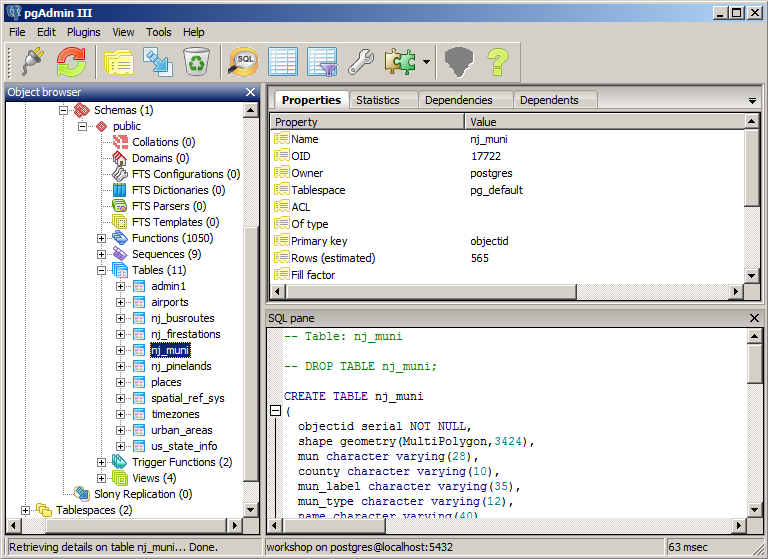
Task: Click the Collations node icon
Action: pos(120,142)
